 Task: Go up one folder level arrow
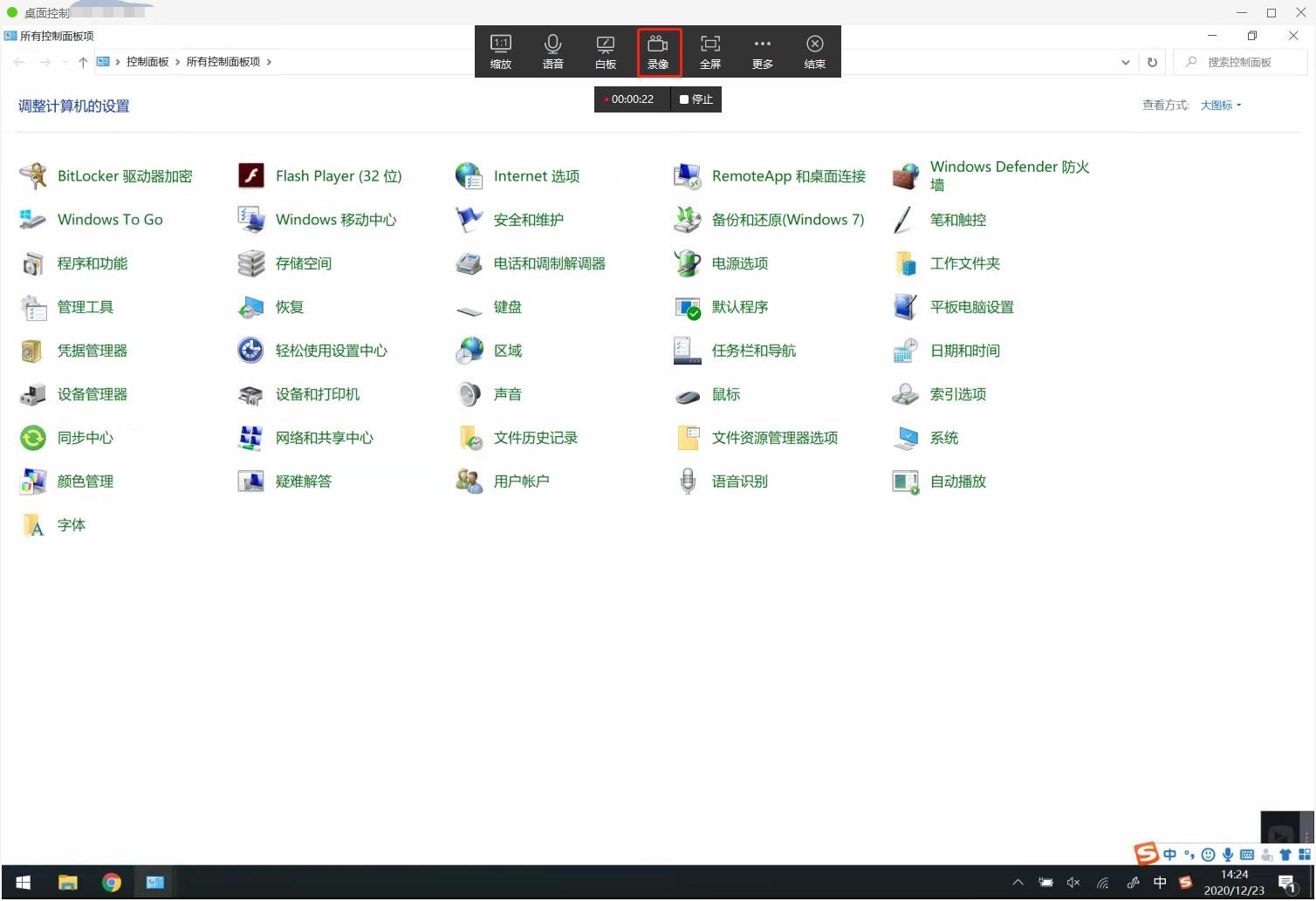coord(83,62)
